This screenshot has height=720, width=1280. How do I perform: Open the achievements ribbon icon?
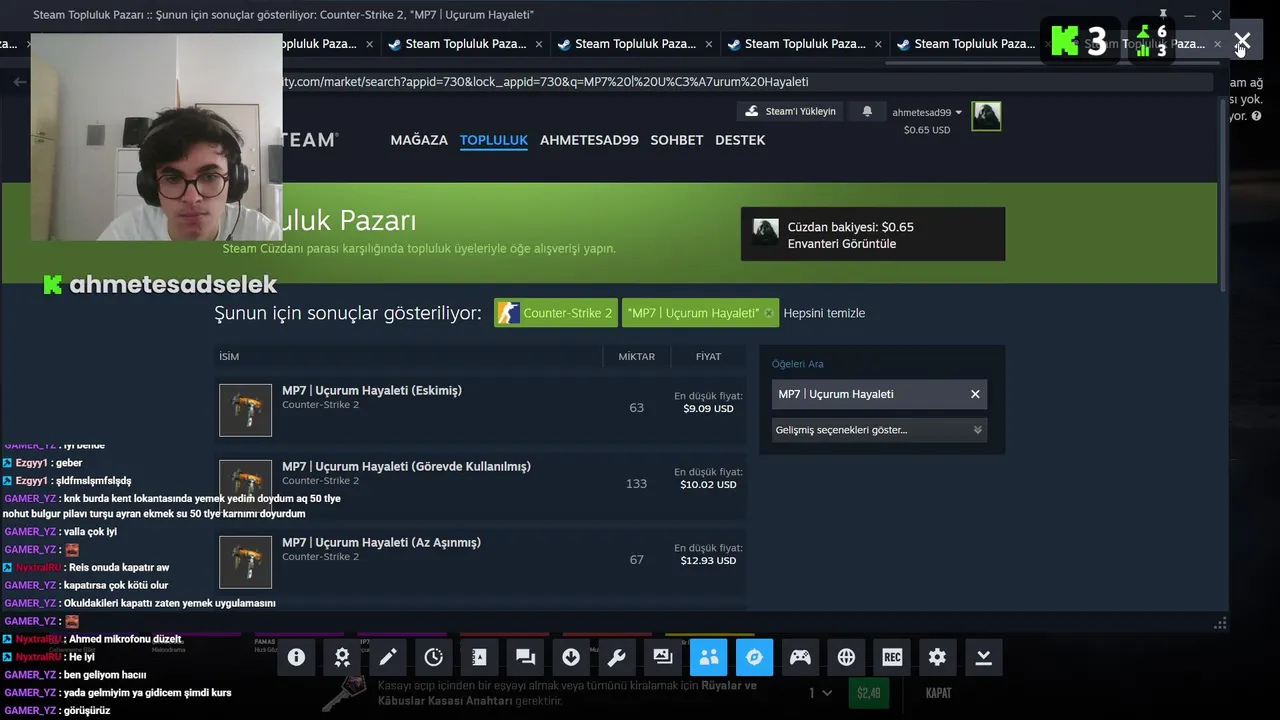(342, 657)
